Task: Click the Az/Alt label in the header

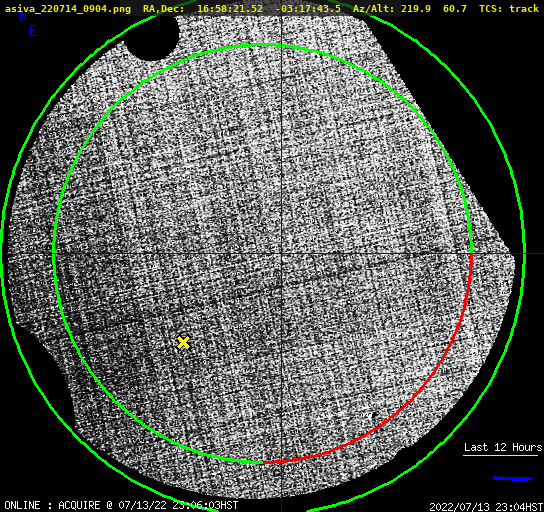Action: tap(373, 8)
